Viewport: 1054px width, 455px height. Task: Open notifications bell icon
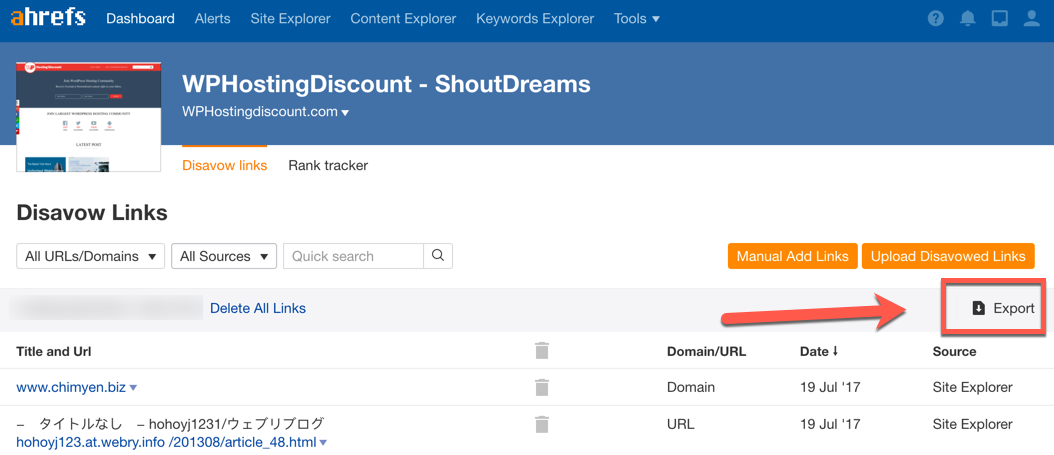pos(967,19)
